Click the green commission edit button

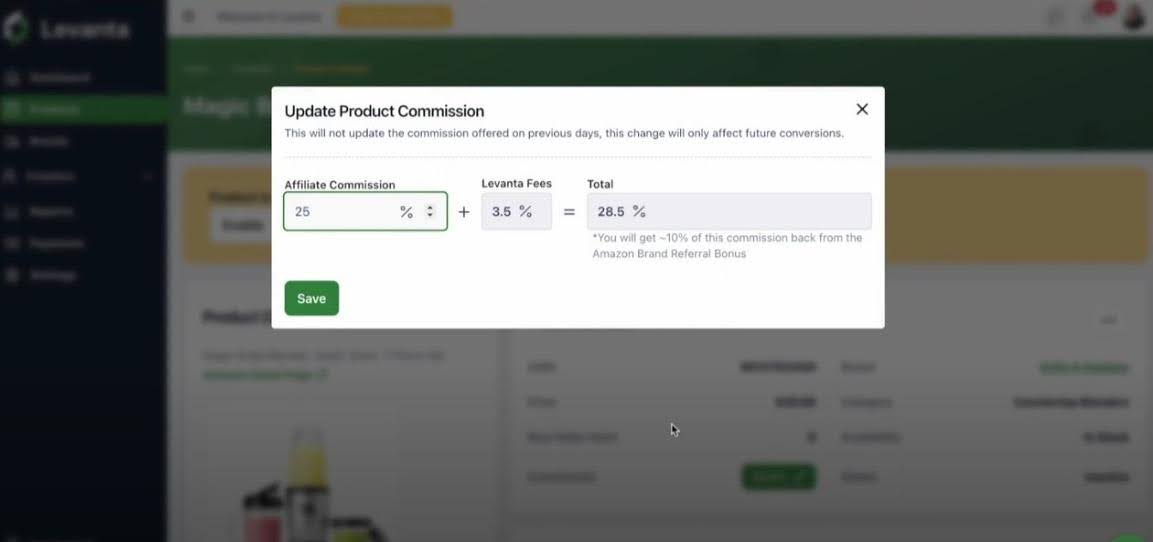point(778,477)
